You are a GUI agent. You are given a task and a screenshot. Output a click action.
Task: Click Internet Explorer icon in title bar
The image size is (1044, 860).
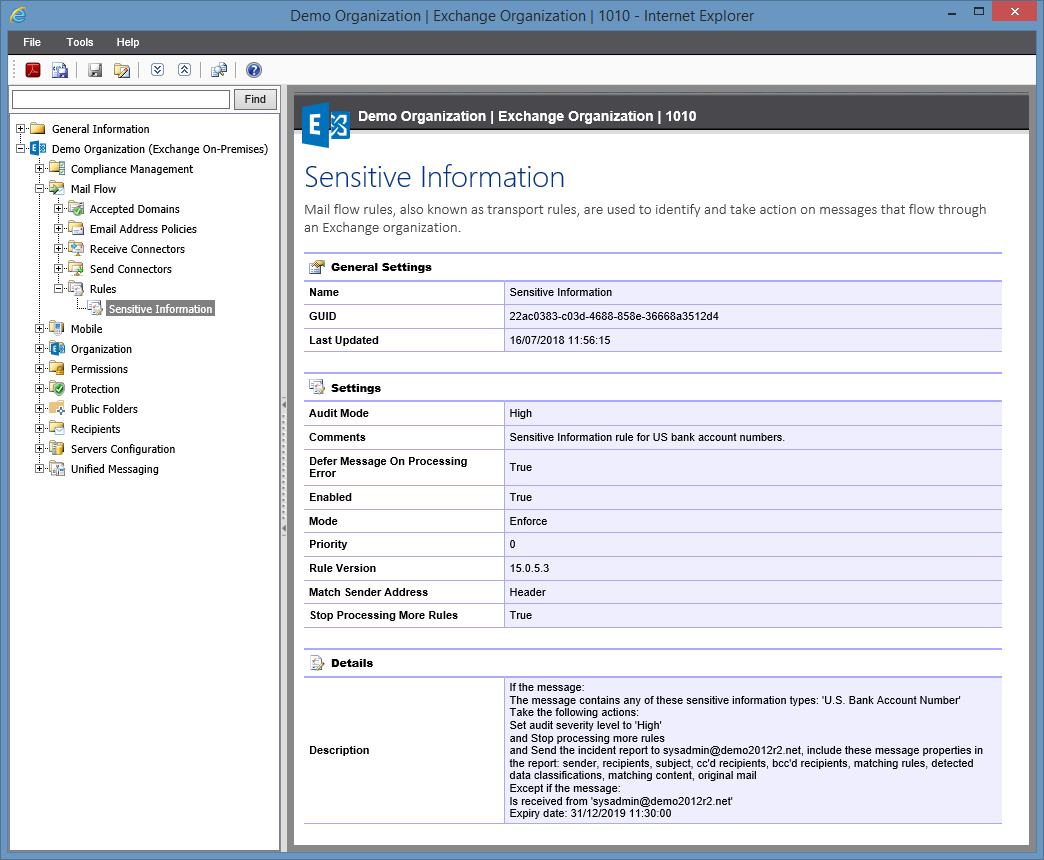(x=18, y=15)
